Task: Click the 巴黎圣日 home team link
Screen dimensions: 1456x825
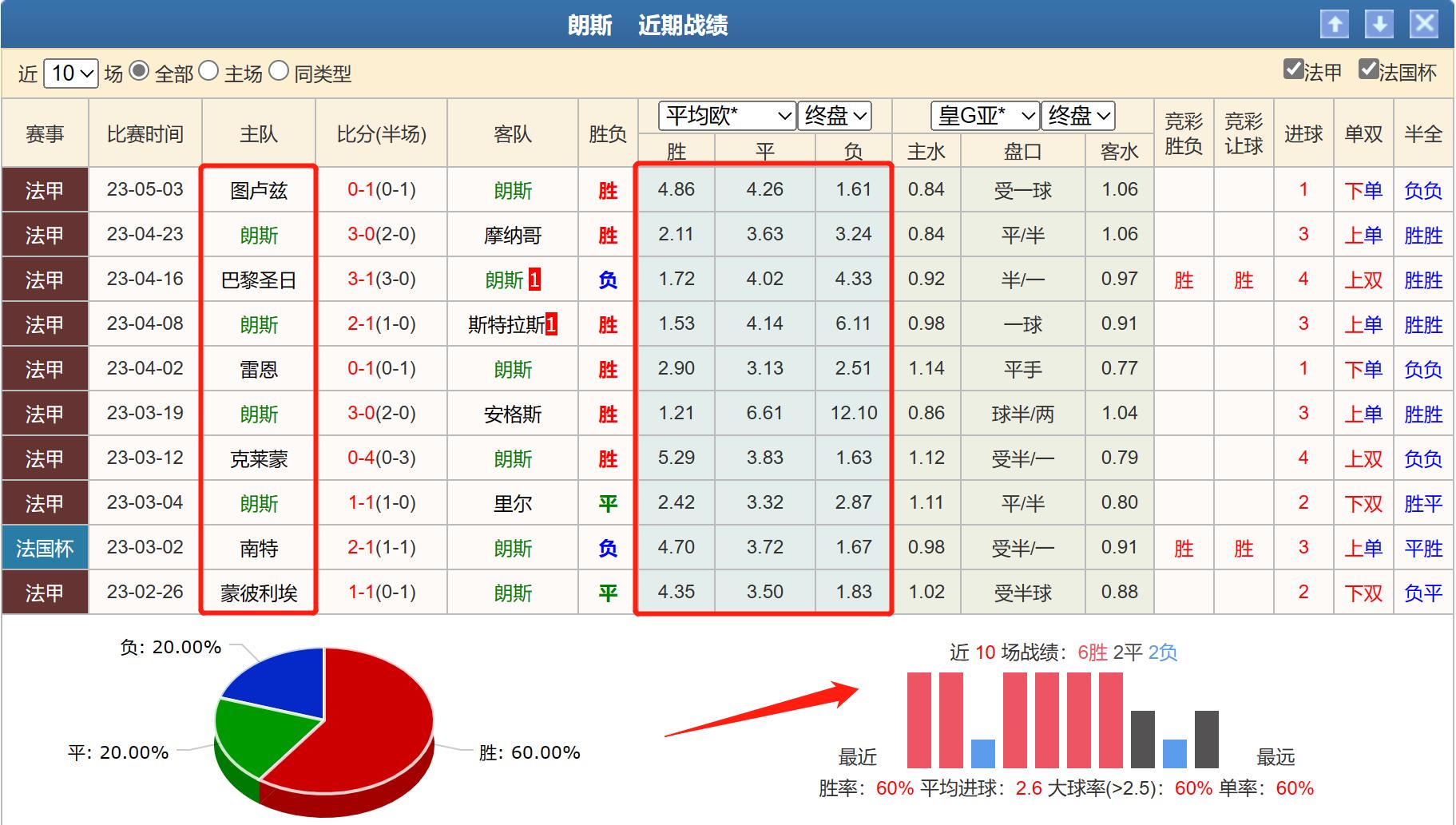Action: tap(259, 280)
